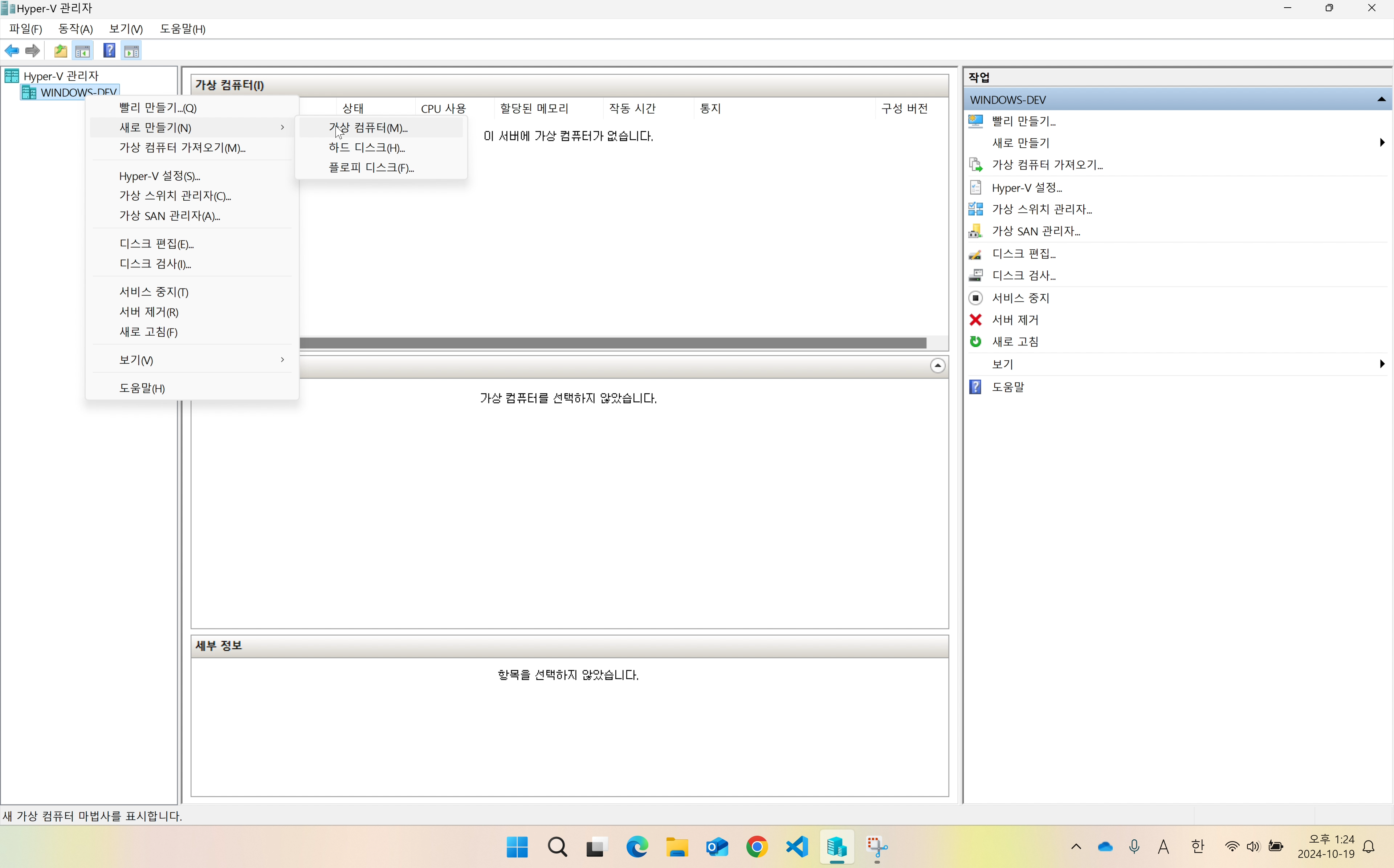Click the help question mark toolbar icon

pos(109,51)
